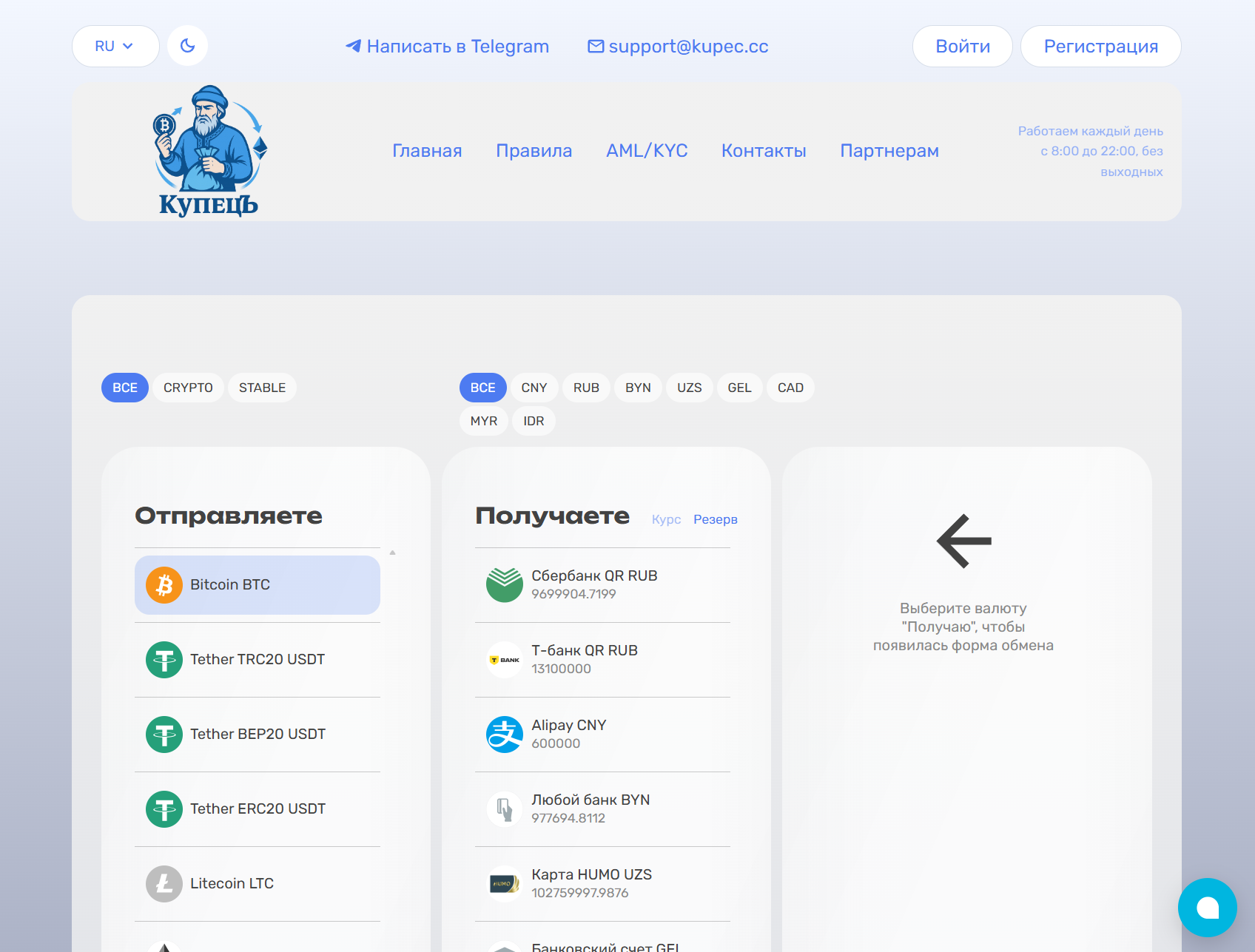Click the Т-банк logo icon

pos(504,660)
